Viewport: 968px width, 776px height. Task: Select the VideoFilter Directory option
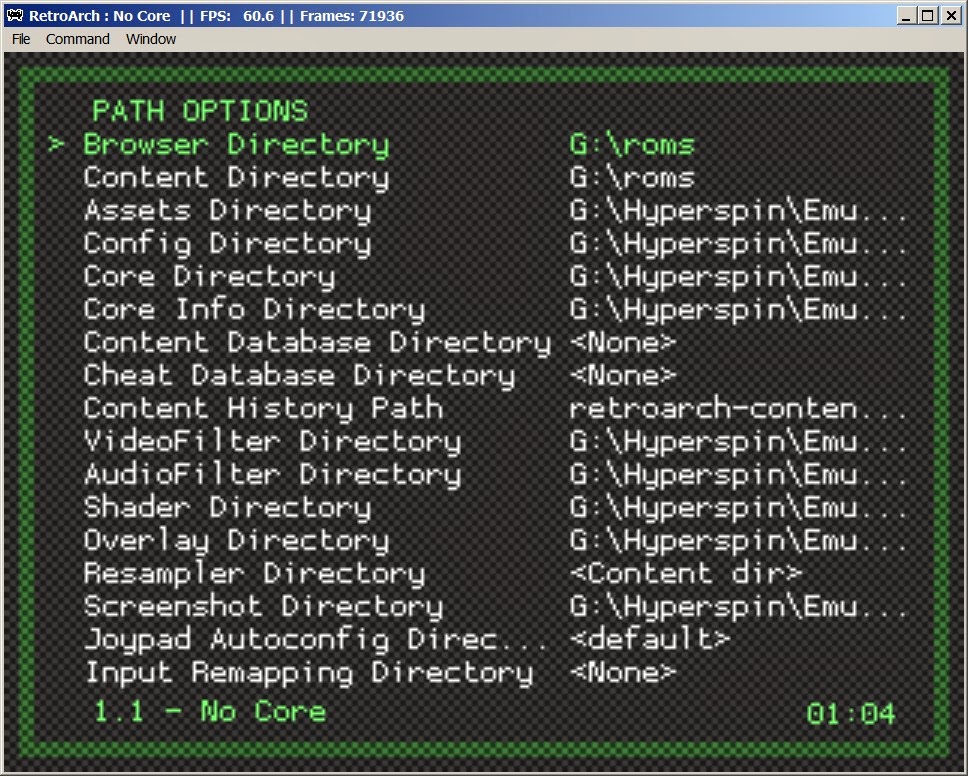(x=272, y=441)
